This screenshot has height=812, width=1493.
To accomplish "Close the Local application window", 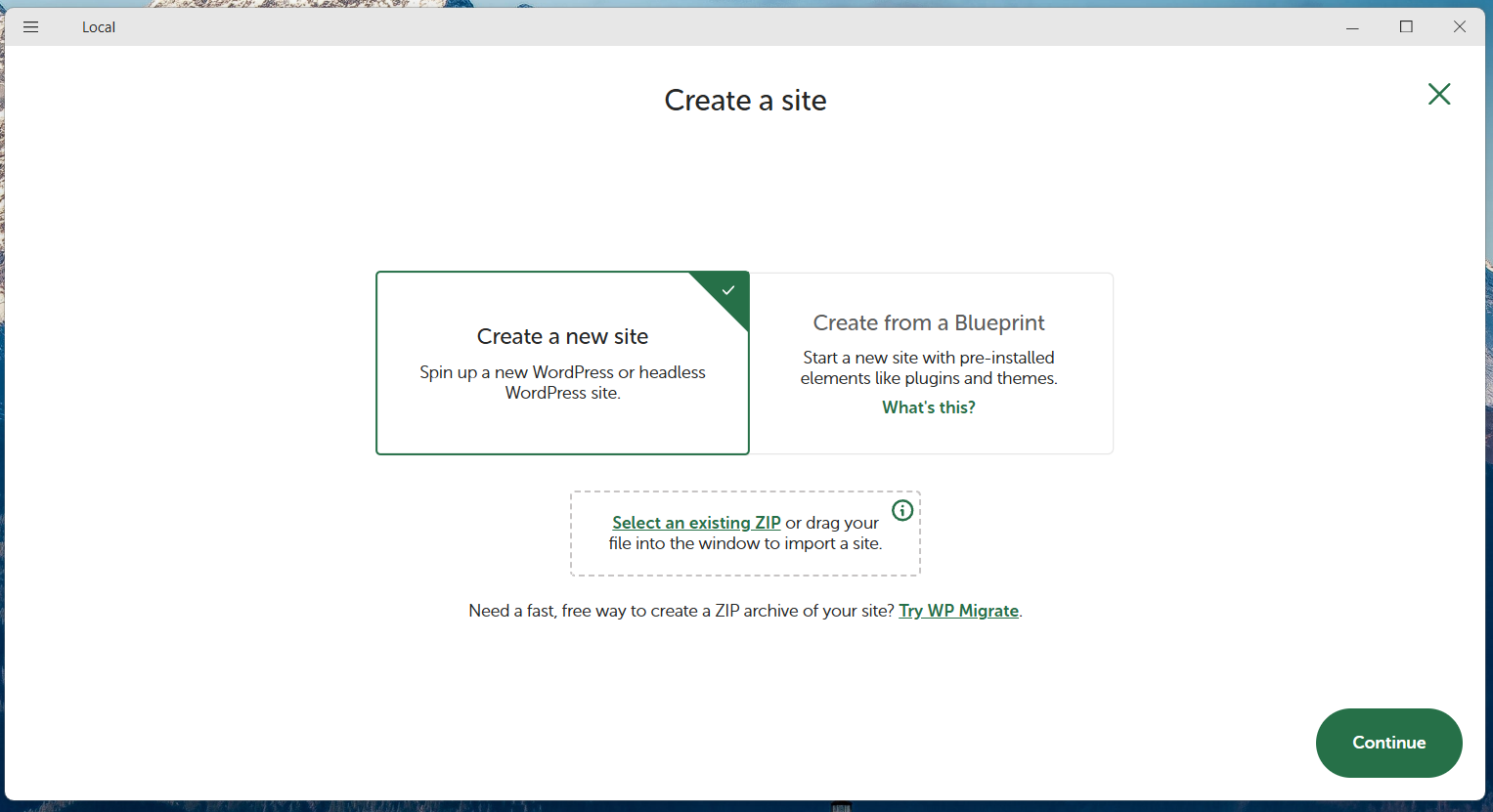I will [1459, 27].
